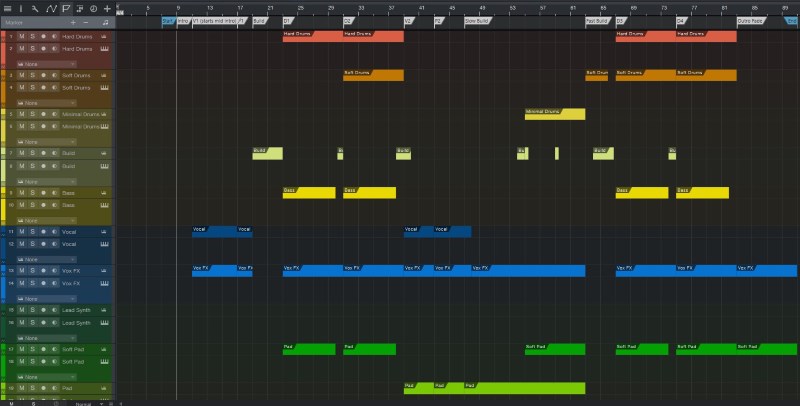800x406 pixels.
Task: Click keyboard icon on track 16 Lead Synth
Action: [x=104, y=323]
